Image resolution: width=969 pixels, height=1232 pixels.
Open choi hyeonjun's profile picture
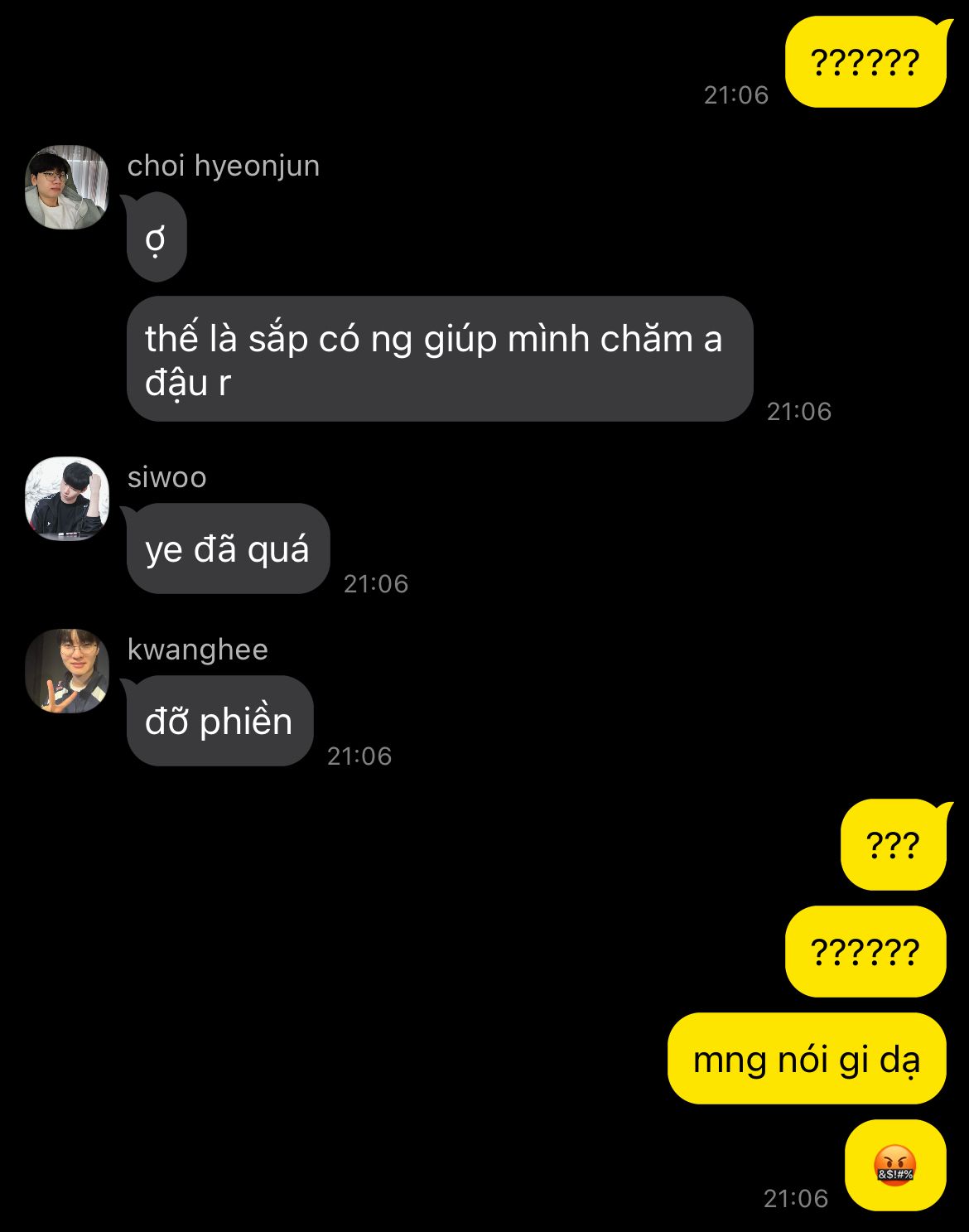coord(67,187)
